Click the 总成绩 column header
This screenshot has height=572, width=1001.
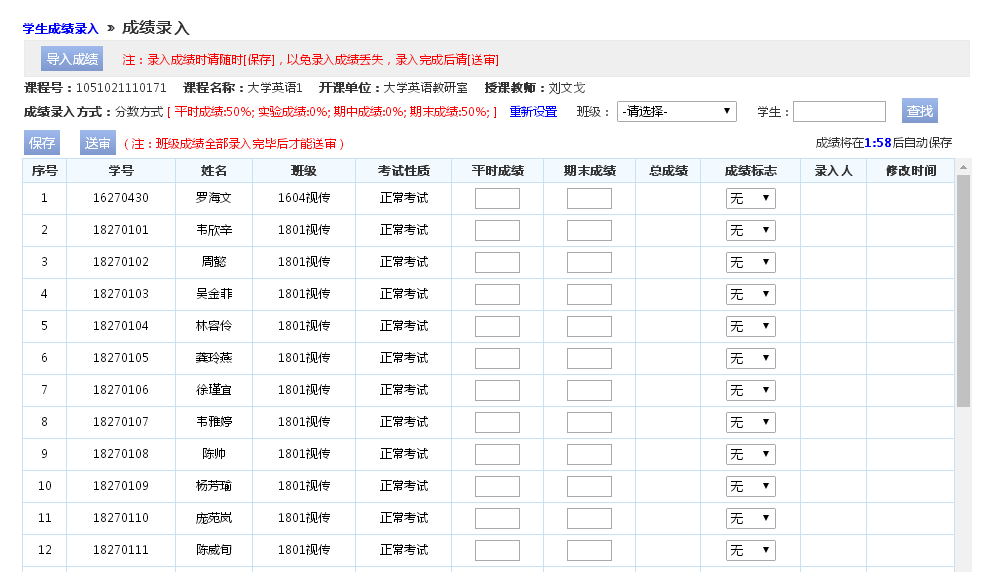pyautogui.click(x=668, y=171)
